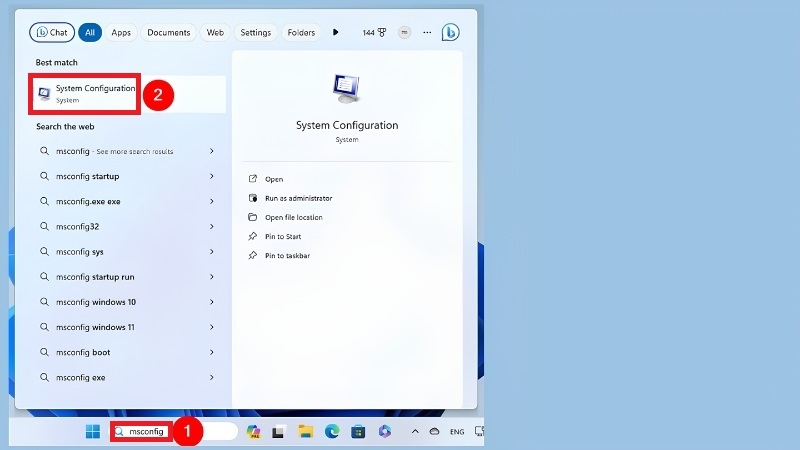This screenshot has width=800, height=450.
Task: Expand the msconfig boot chevron
Action: click(211, 352)
